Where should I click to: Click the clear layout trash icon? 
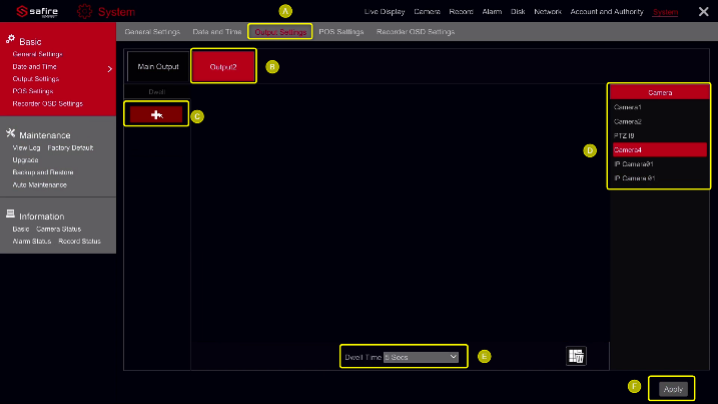pyautogui.click(x=575, y=356)
